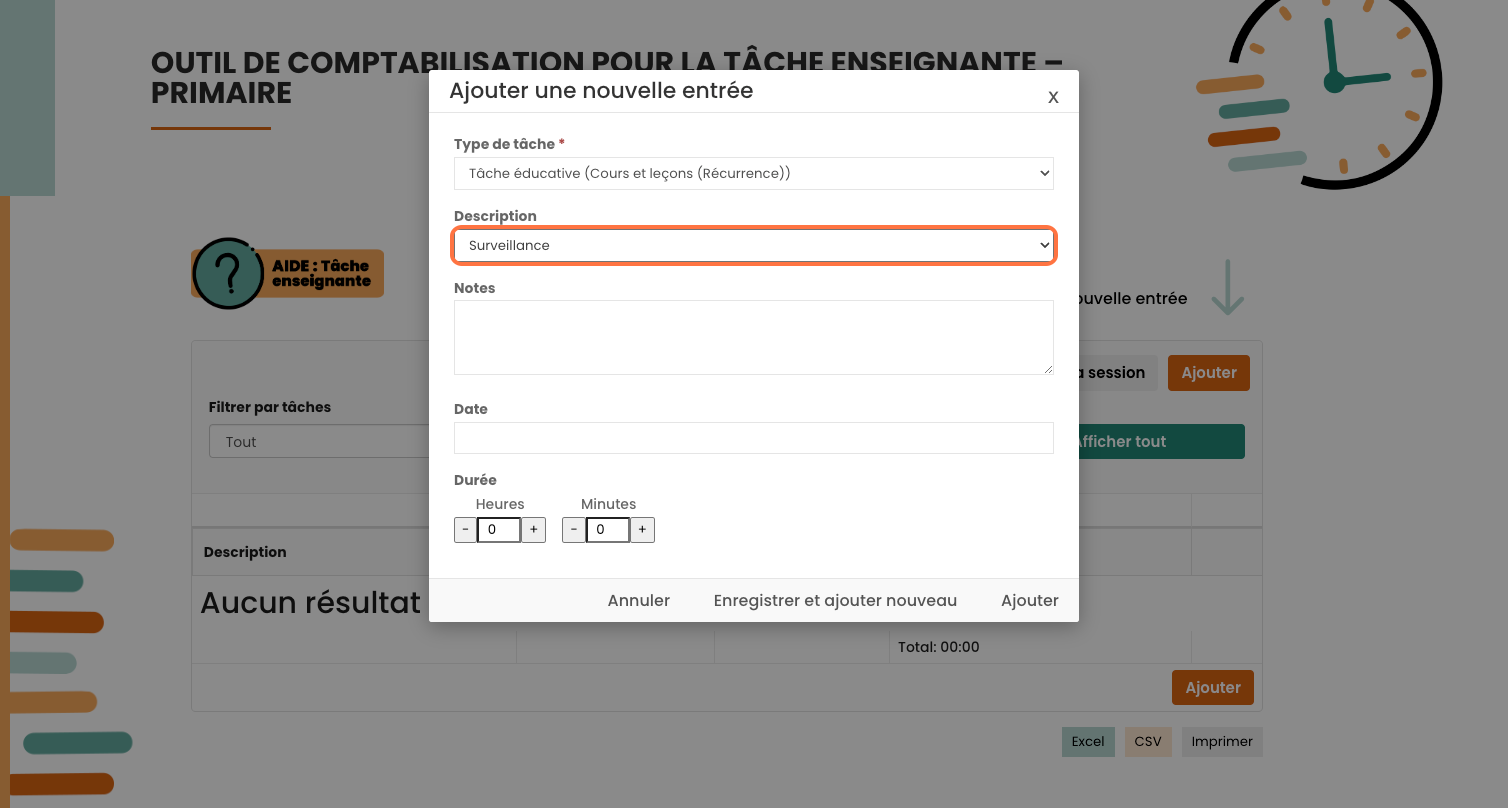Click the question mark help icon
The image size is (1508, 808).
(x=228, y=273)
